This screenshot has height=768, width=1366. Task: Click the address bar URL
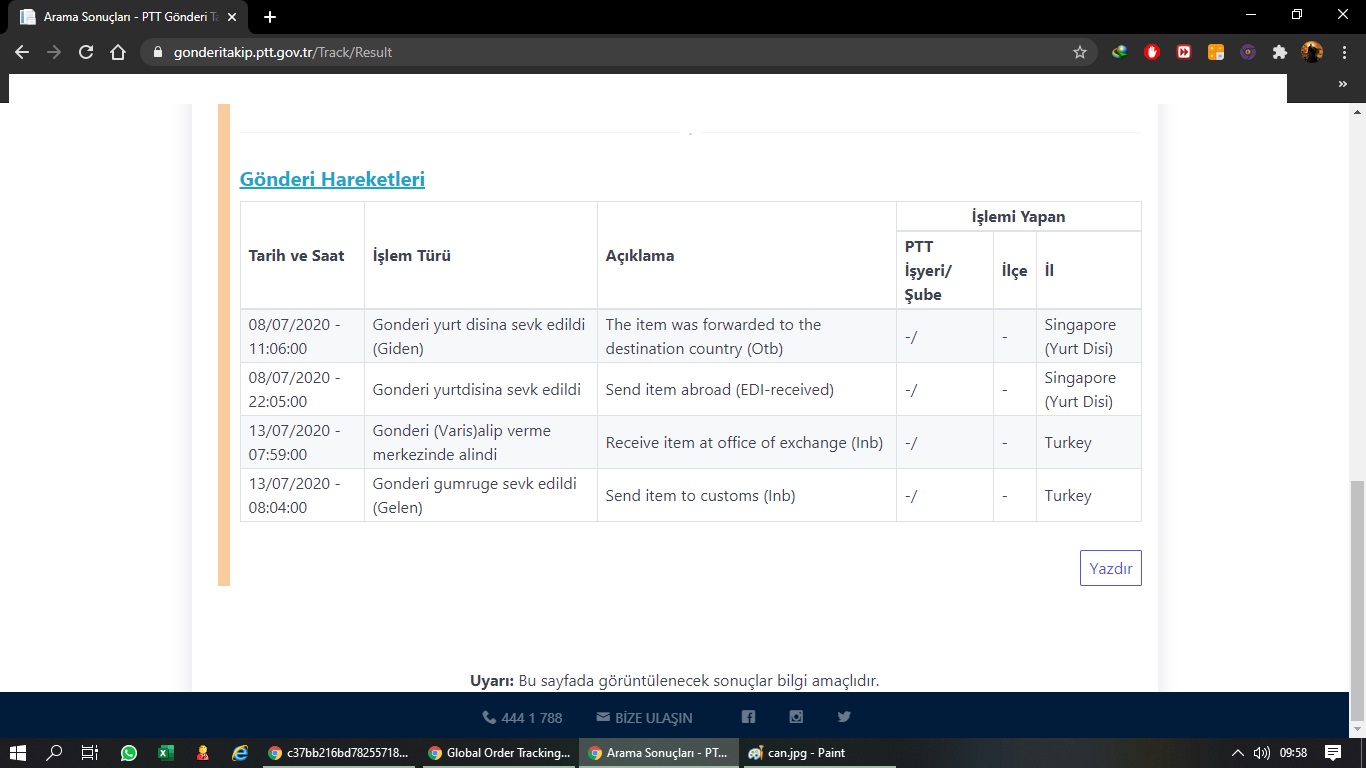[x=283, y=52]
